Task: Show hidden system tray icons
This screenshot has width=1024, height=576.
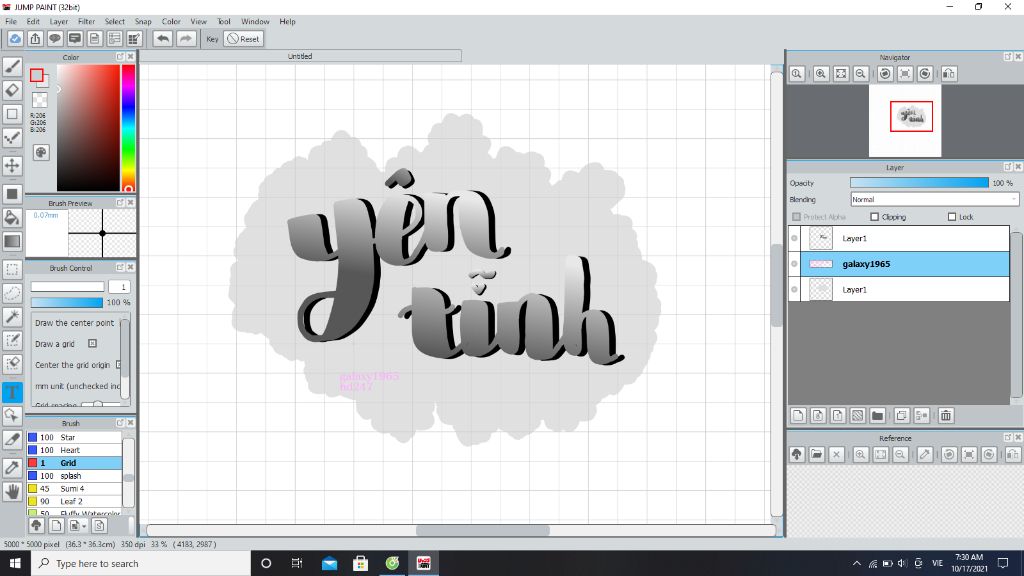Action: (x=857, y=563)
